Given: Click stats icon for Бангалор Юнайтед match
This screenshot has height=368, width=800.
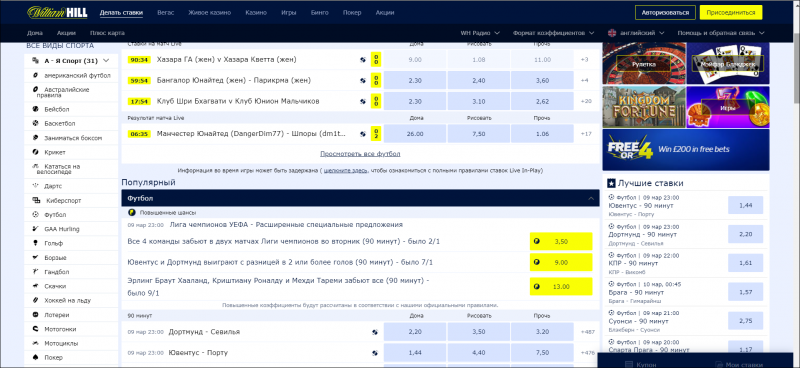Looking at the screenshot, I should [x=363, y=81].
